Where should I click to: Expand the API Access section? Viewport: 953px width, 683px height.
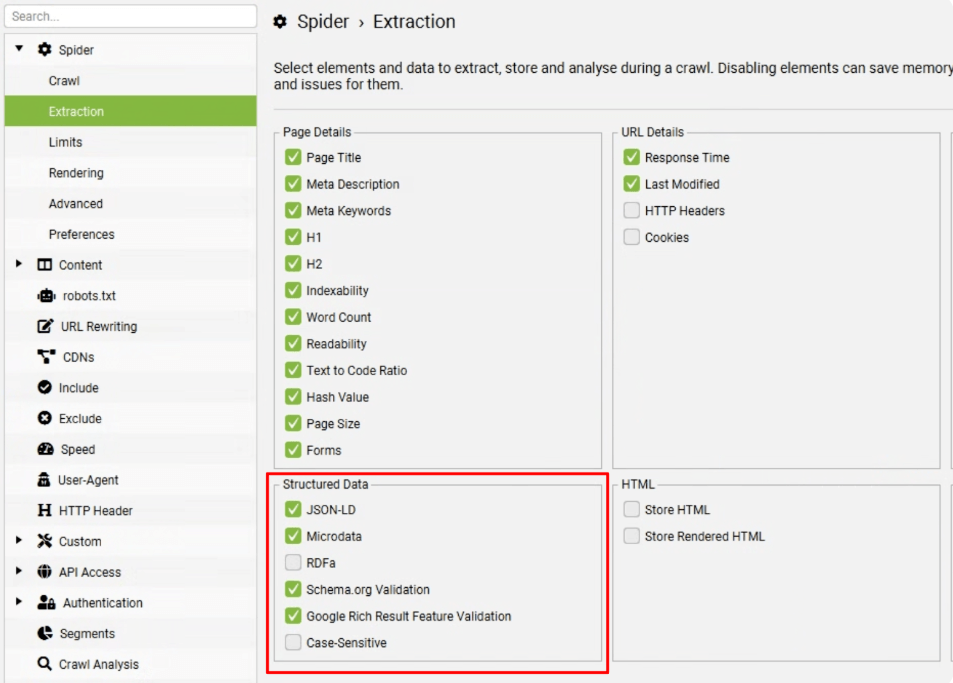pos(19,571)
